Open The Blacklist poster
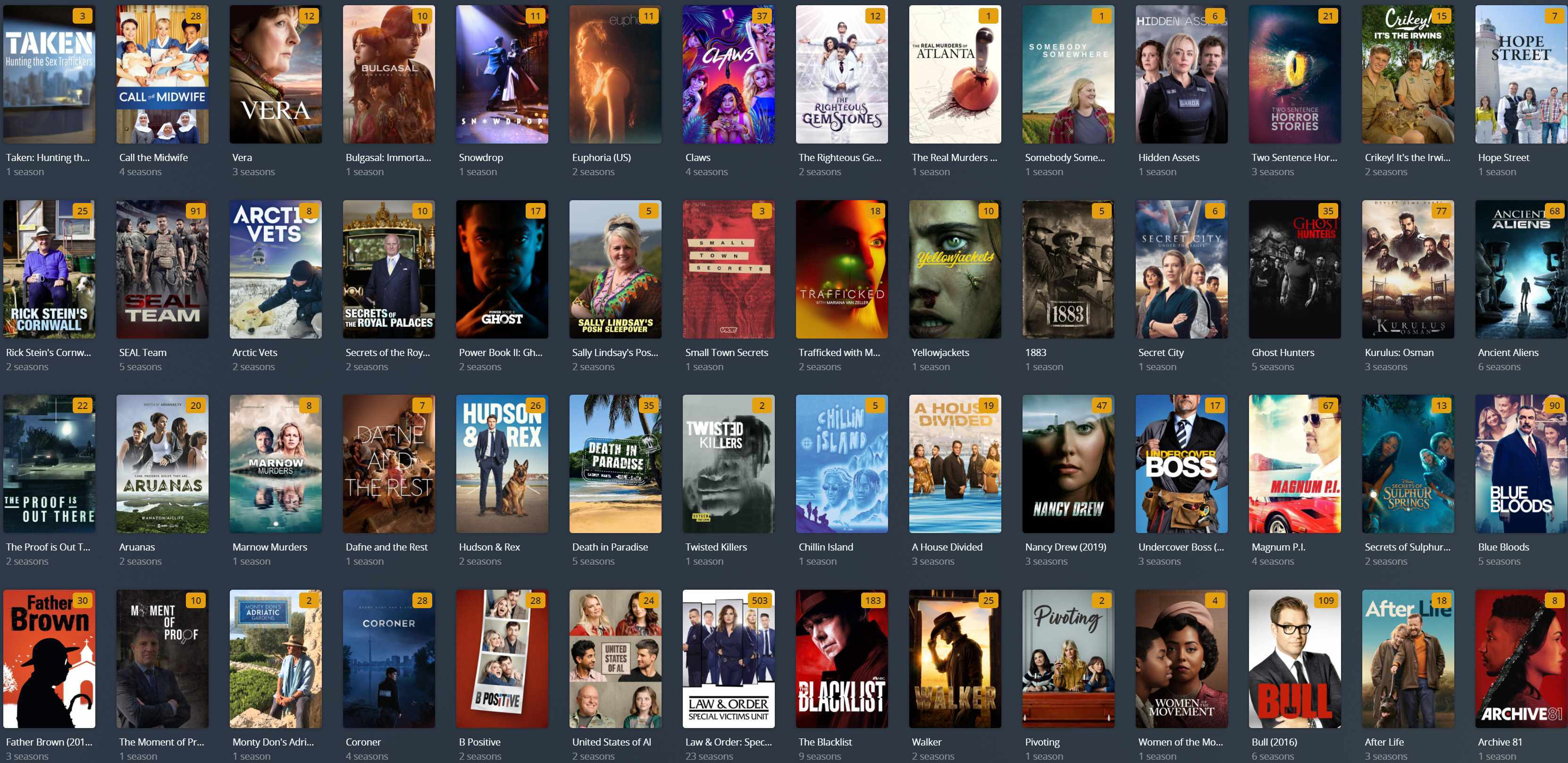This screenshot has height=763, width=1568. (x=841, y=659)
